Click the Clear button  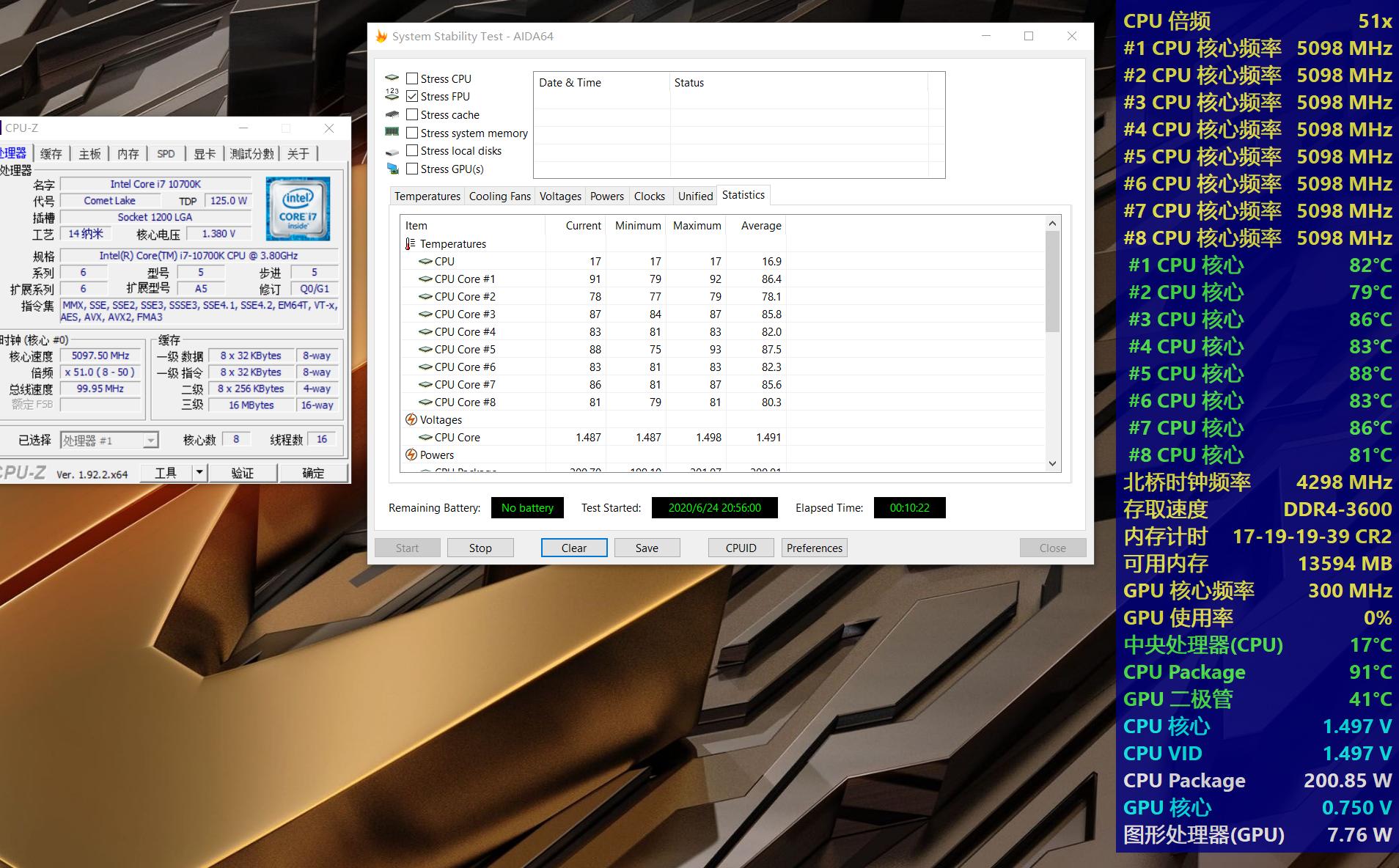tap(574, 548)
